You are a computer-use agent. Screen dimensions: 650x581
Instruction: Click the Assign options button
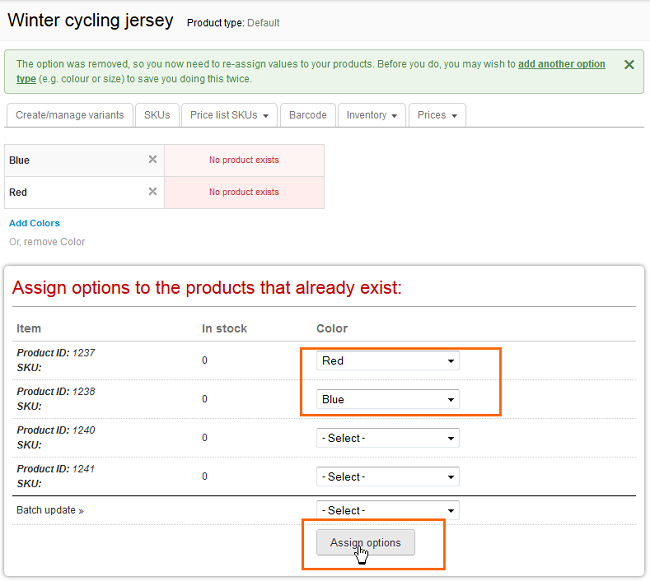point(365,542)
